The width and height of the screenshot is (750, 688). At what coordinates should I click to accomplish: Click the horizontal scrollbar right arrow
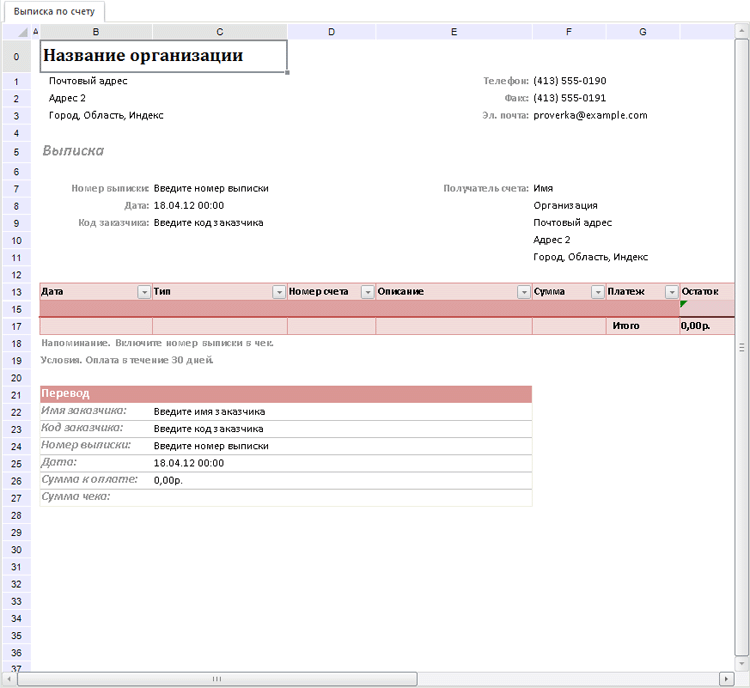tap(727, 679)
